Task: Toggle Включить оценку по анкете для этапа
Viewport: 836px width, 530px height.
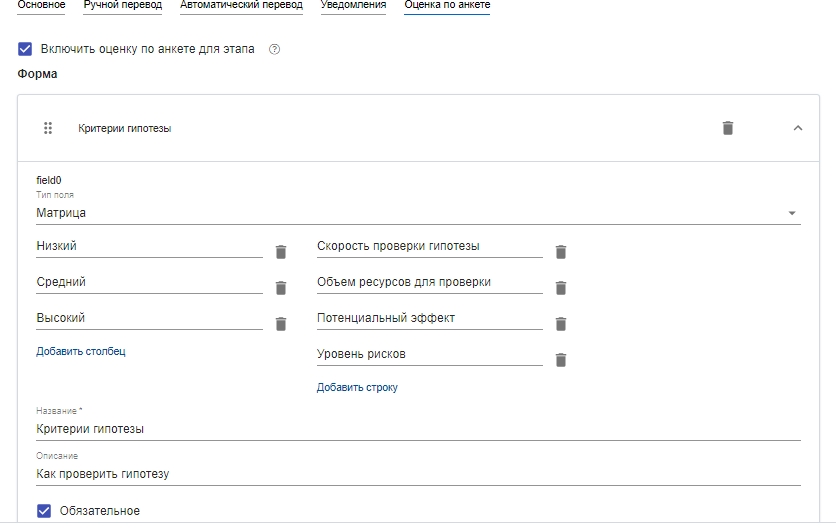Action: [x=25, y=49]
